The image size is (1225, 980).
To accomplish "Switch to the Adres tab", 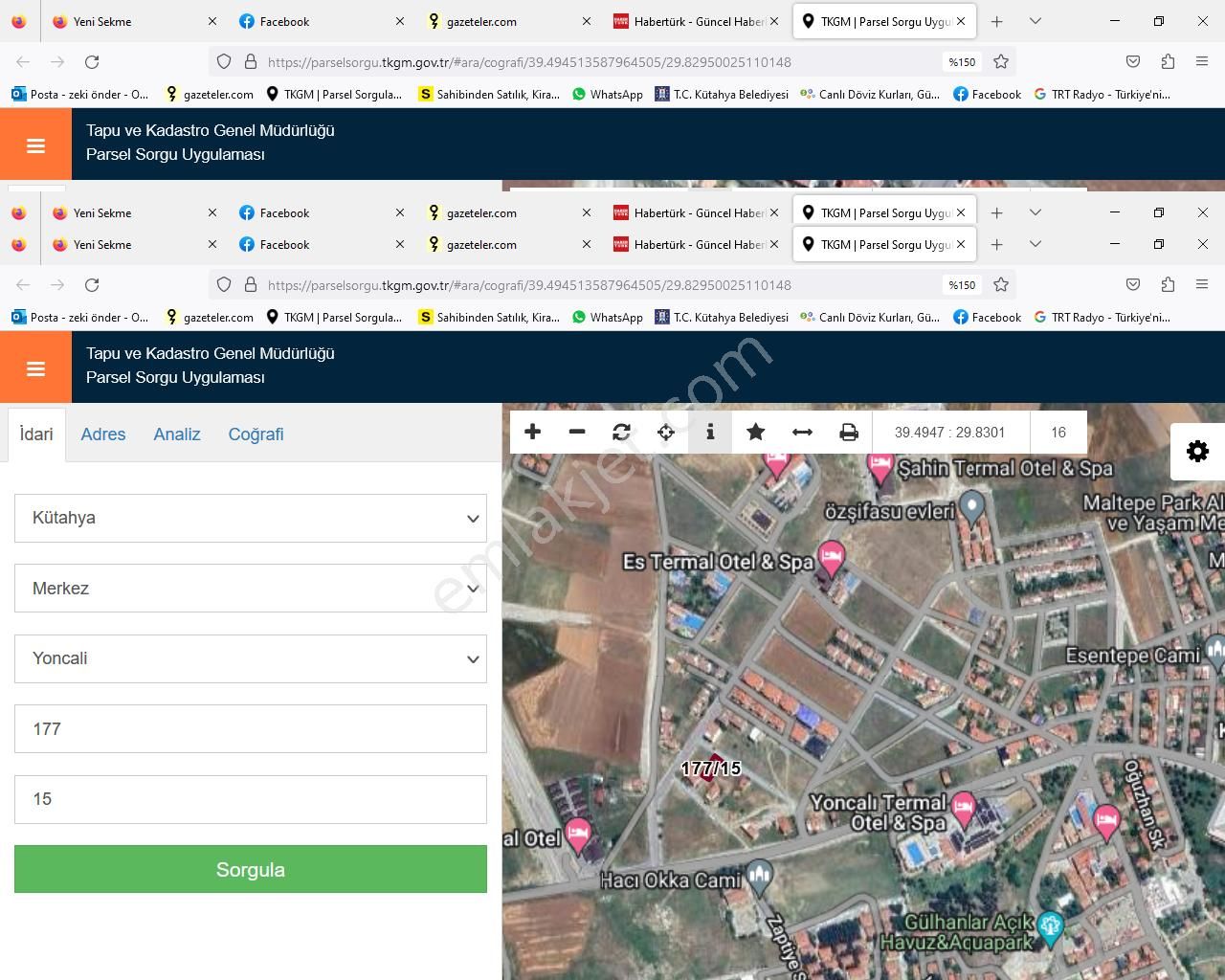I will pyautogui.click(x=103, y=434).
